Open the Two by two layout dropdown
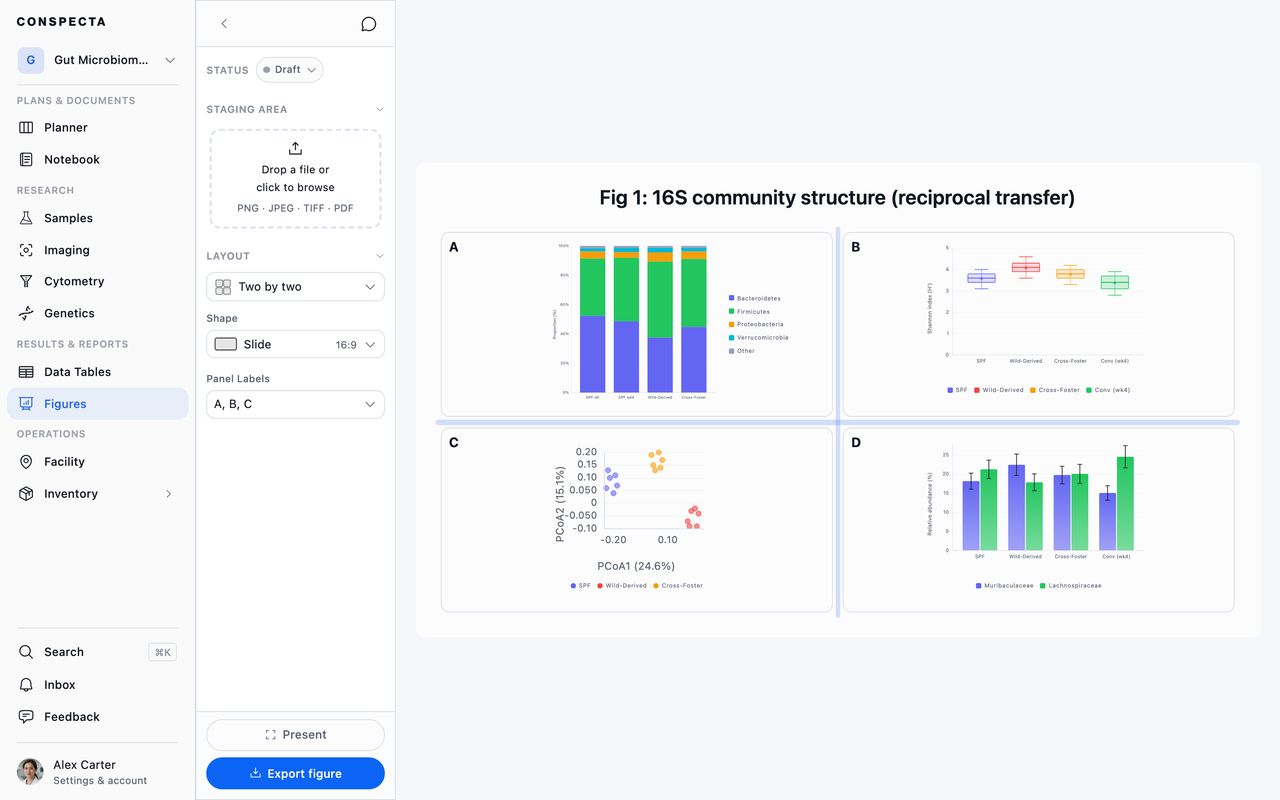 coord(295,287)
